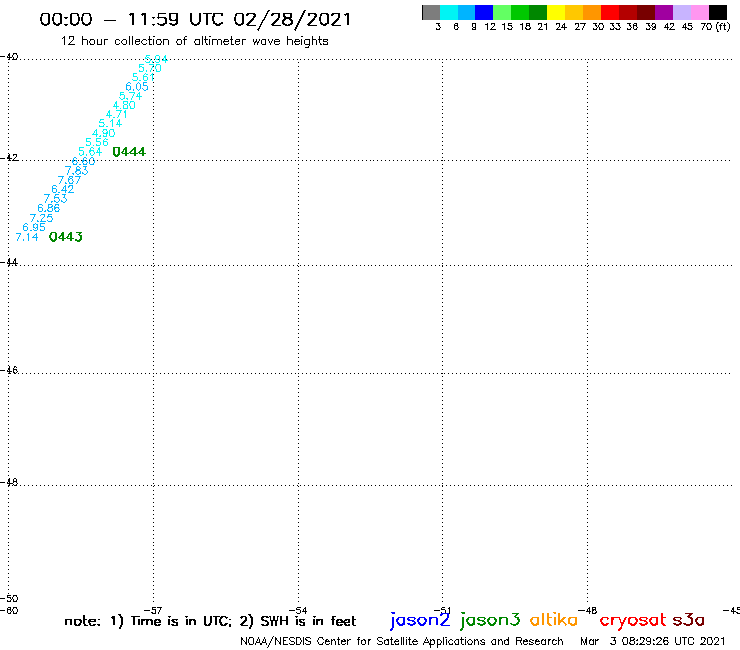Select the 5.14 wave height value
Viewport: 740px width, 650px height.
click(x=110, y=123)
